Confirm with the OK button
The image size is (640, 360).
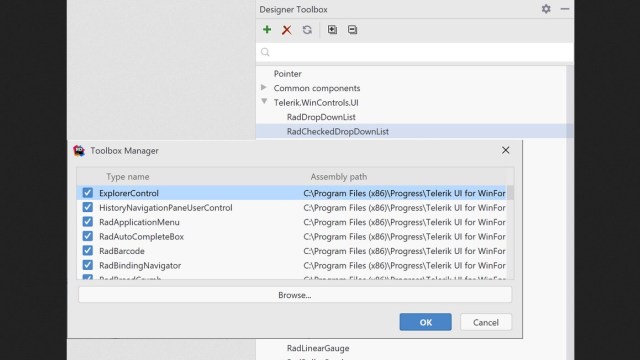coord(425,322)
